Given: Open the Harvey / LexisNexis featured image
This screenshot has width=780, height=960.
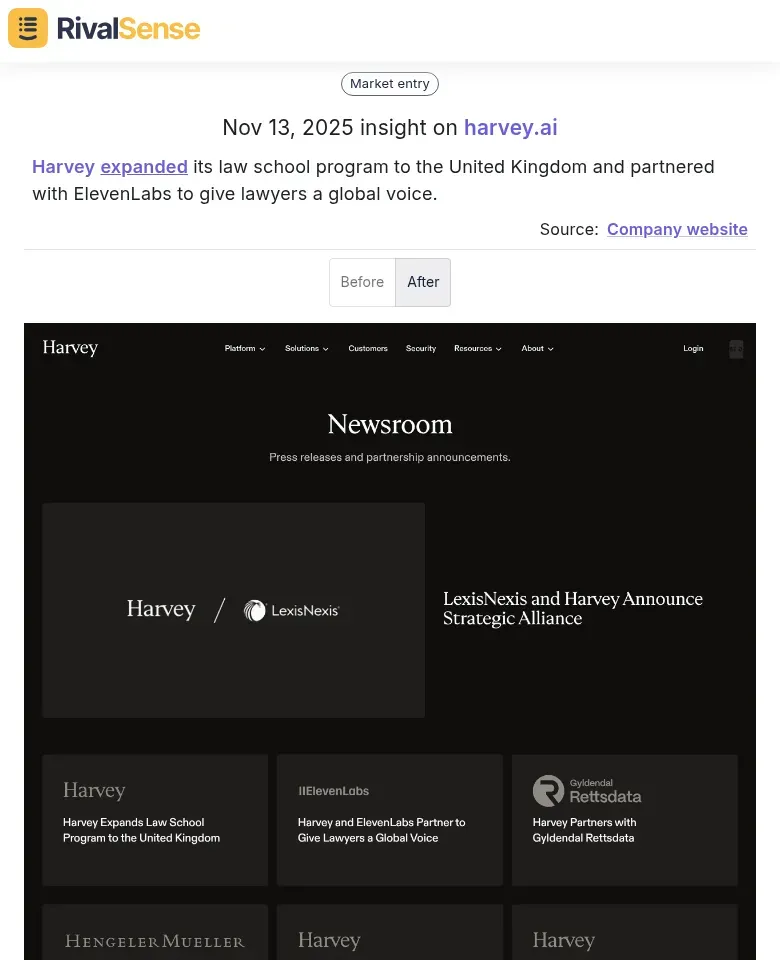Looking at the screenshot, I should (233, 610).
